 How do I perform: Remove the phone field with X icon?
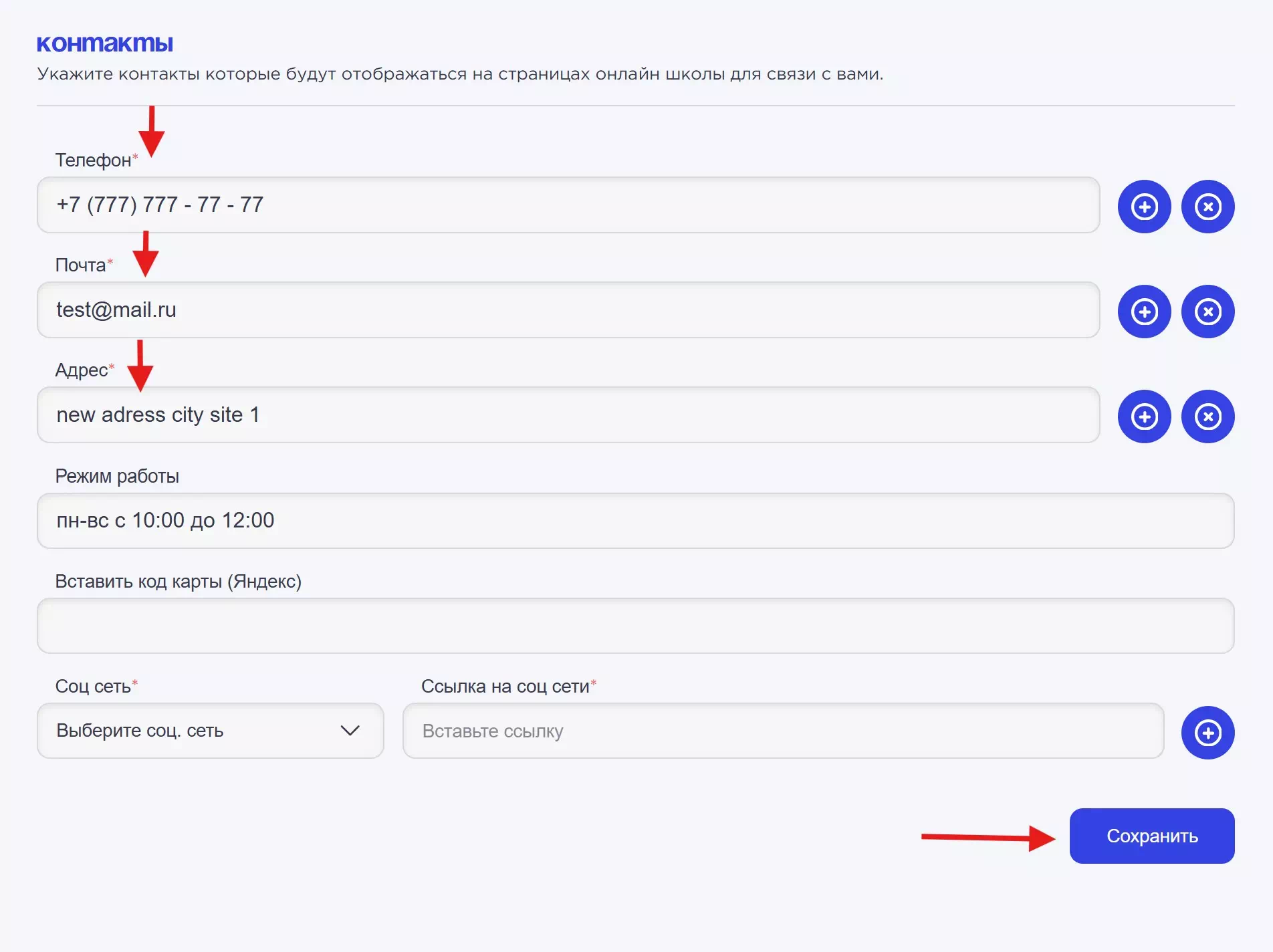(1207, 207)
